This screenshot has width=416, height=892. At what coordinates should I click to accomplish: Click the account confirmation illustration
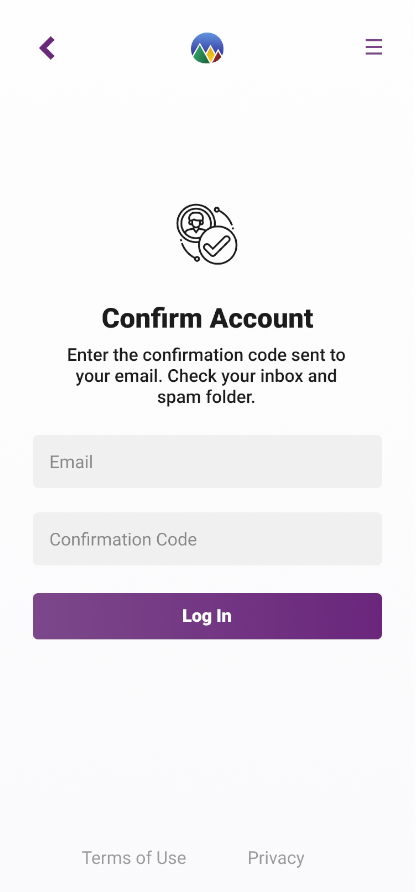pos(207,234)
